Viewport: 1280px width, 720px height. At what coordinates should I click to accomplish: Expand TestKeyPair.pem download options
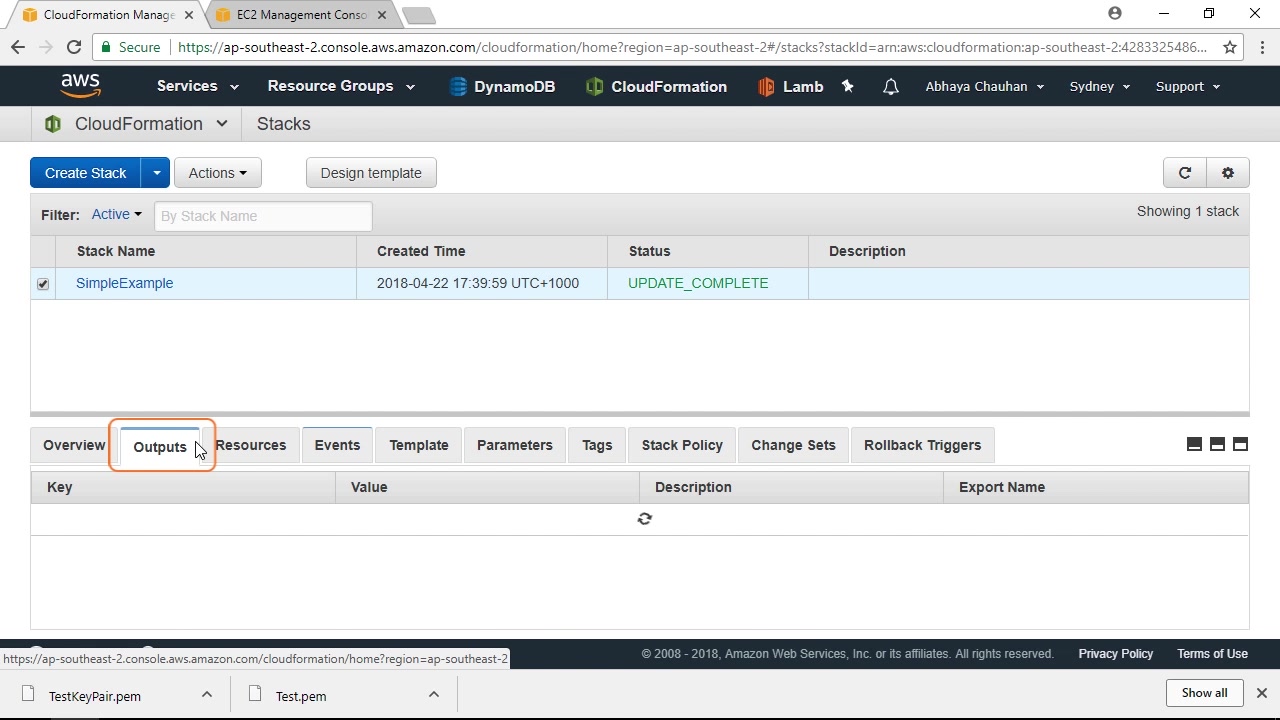(207, 694)
